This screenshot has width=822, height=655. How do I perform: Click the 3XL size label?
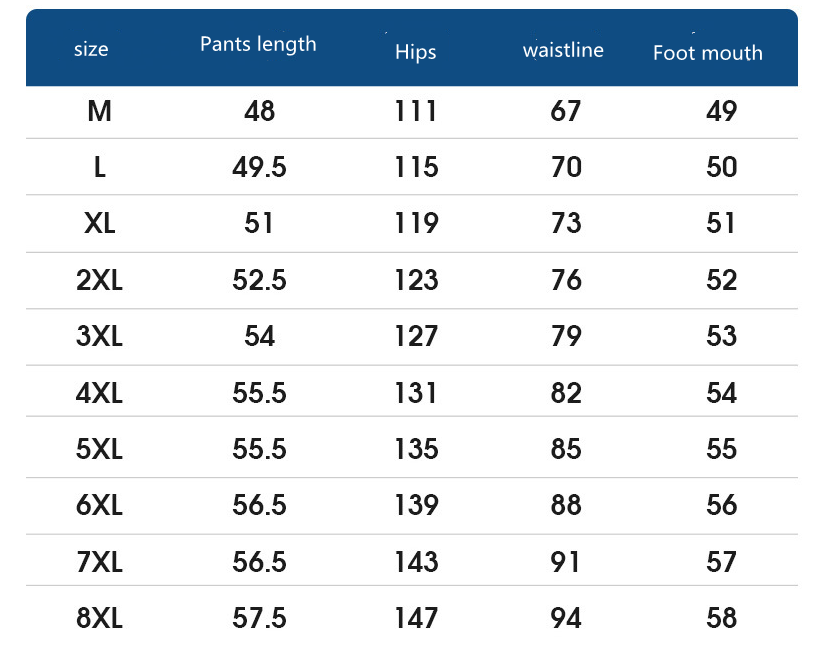point(99,336)
